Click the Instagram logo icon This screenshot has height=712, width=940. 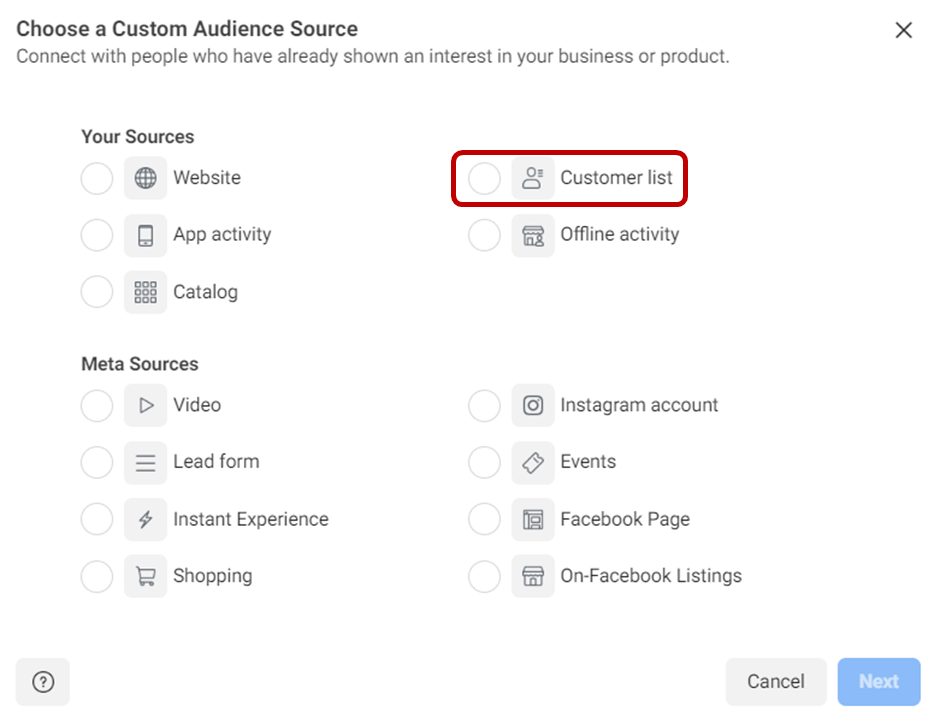click(x=533, y=406)
